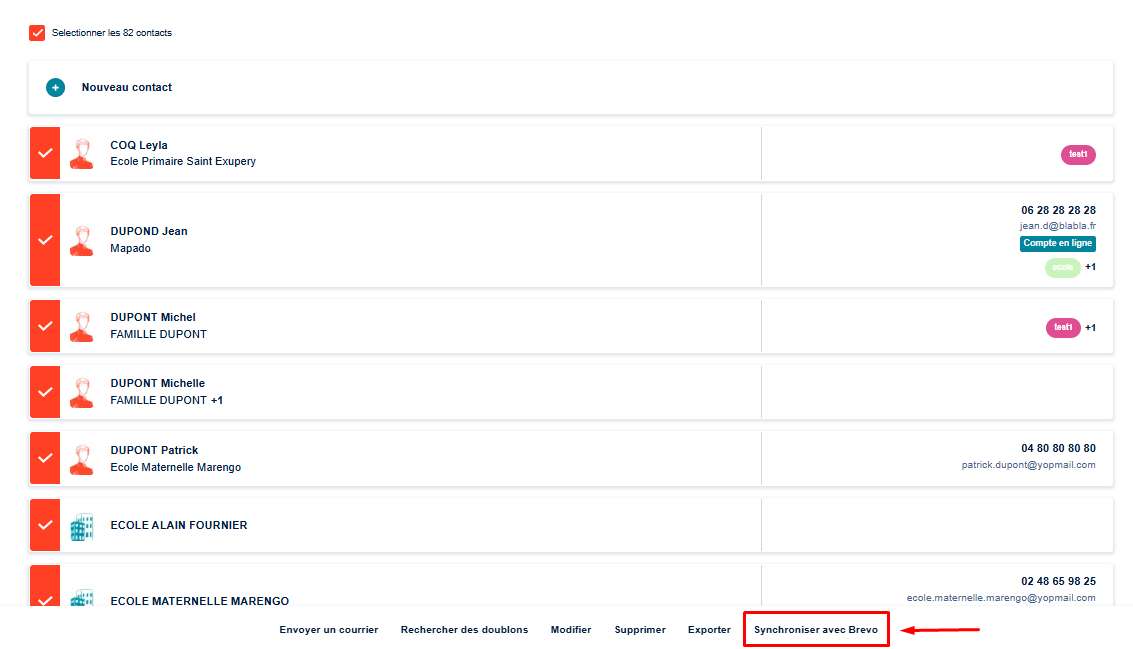The width and height of the screenshot is (1133, 649).
Task: Click the person avatar for COQ Leyla
Action: (81, 154)
